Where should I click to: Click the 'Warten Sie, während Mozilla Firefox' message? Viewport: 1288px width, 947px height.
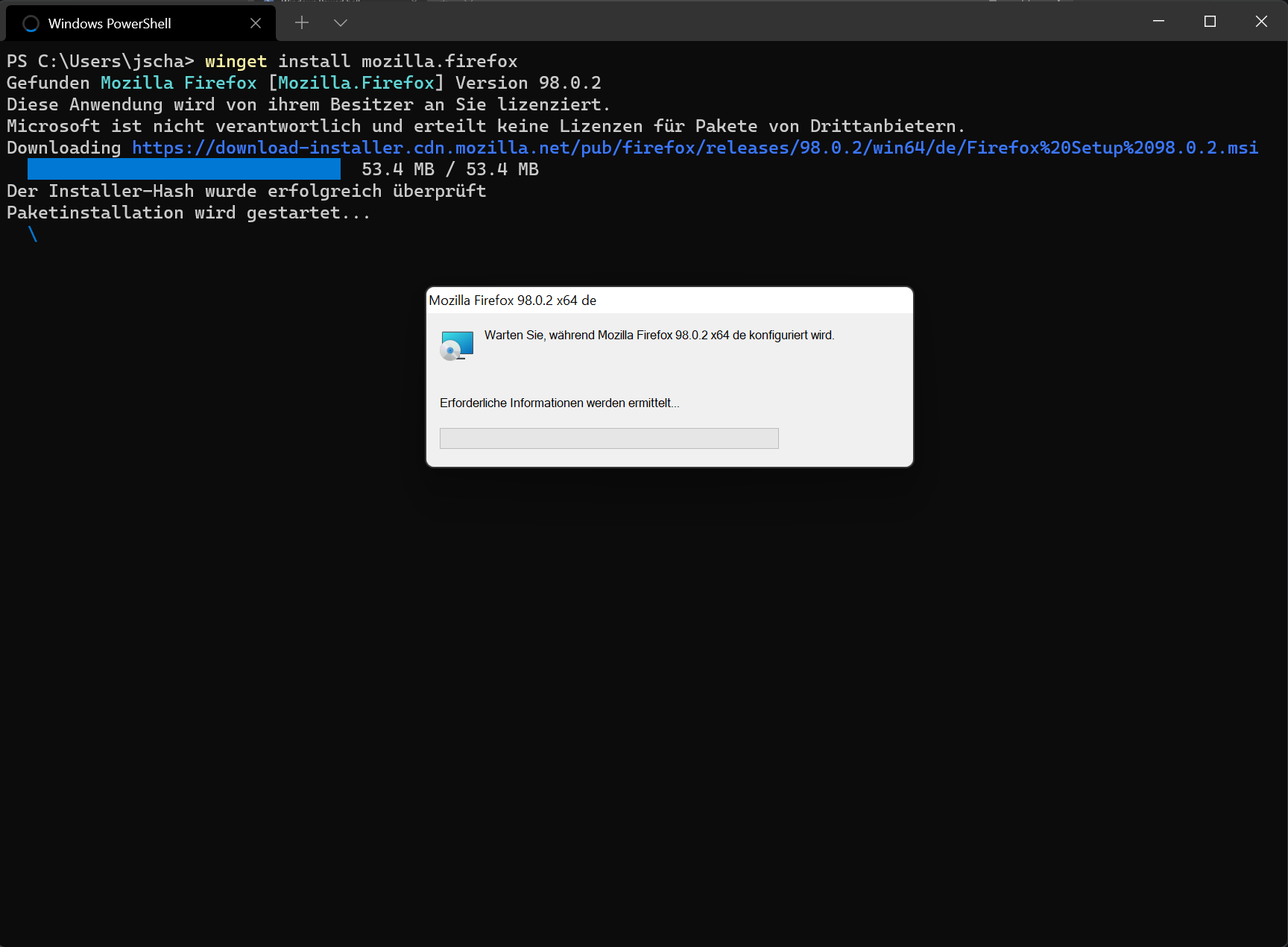[x=659, y=336]
